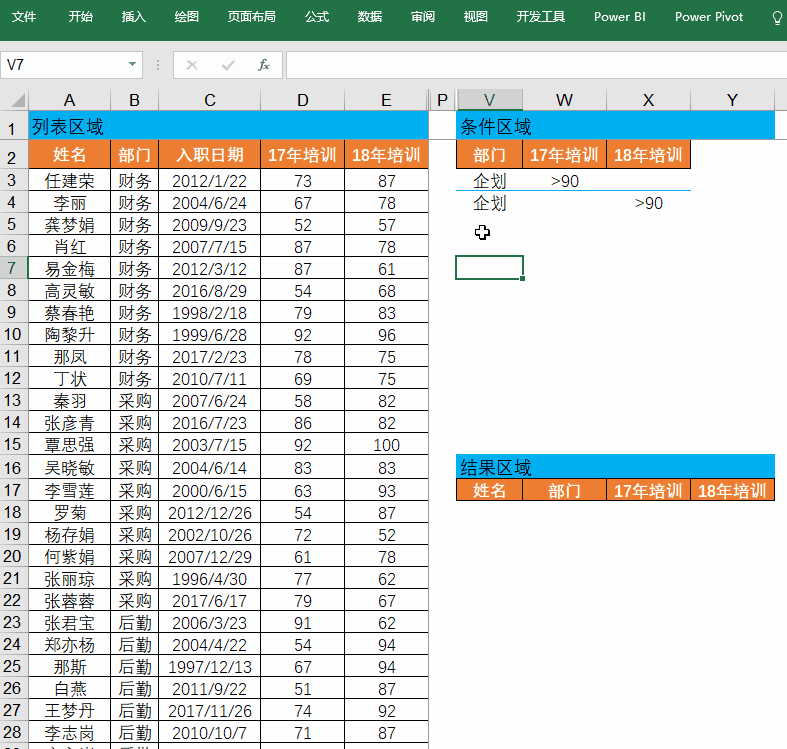
Task: Click the date cell 1996/4/30
Action: point(210,579)
